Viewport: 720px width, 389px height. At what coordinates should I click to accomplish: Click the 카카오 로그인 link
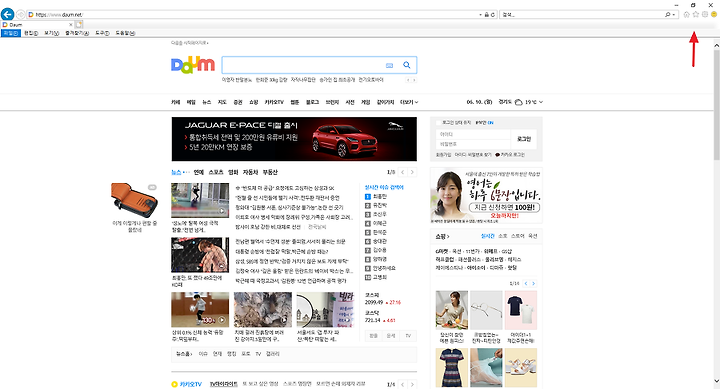tap(512, 155)
